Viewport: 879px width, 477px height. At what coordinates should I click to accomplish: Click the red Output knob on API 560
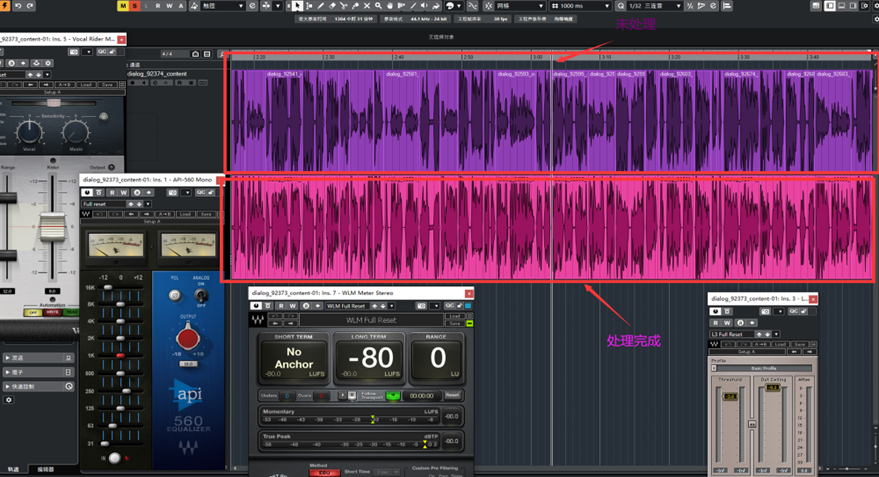click(x=188, y=337)
